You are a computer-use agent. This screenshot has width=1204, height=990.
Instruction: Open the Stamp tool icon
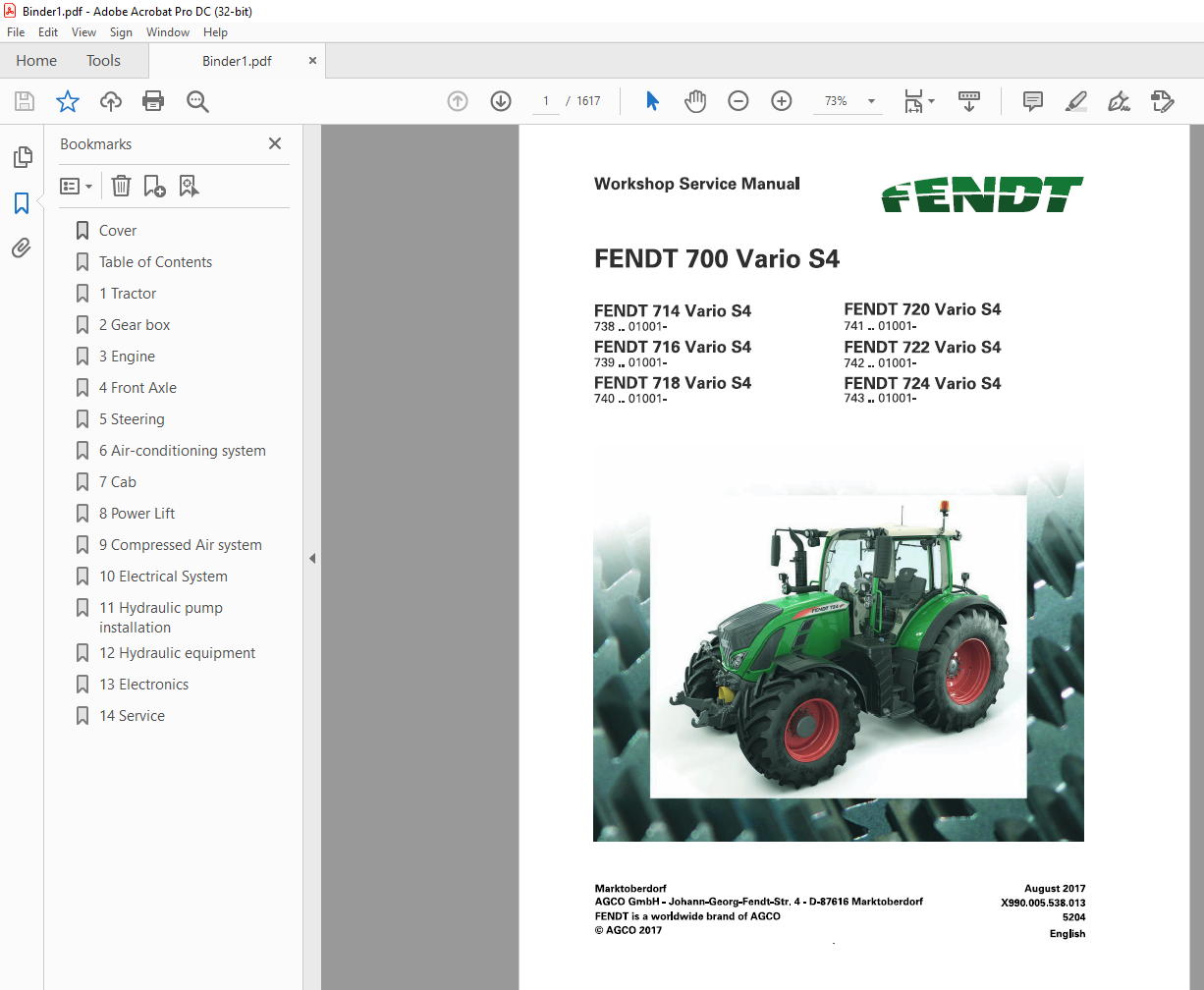(1162, 101)
